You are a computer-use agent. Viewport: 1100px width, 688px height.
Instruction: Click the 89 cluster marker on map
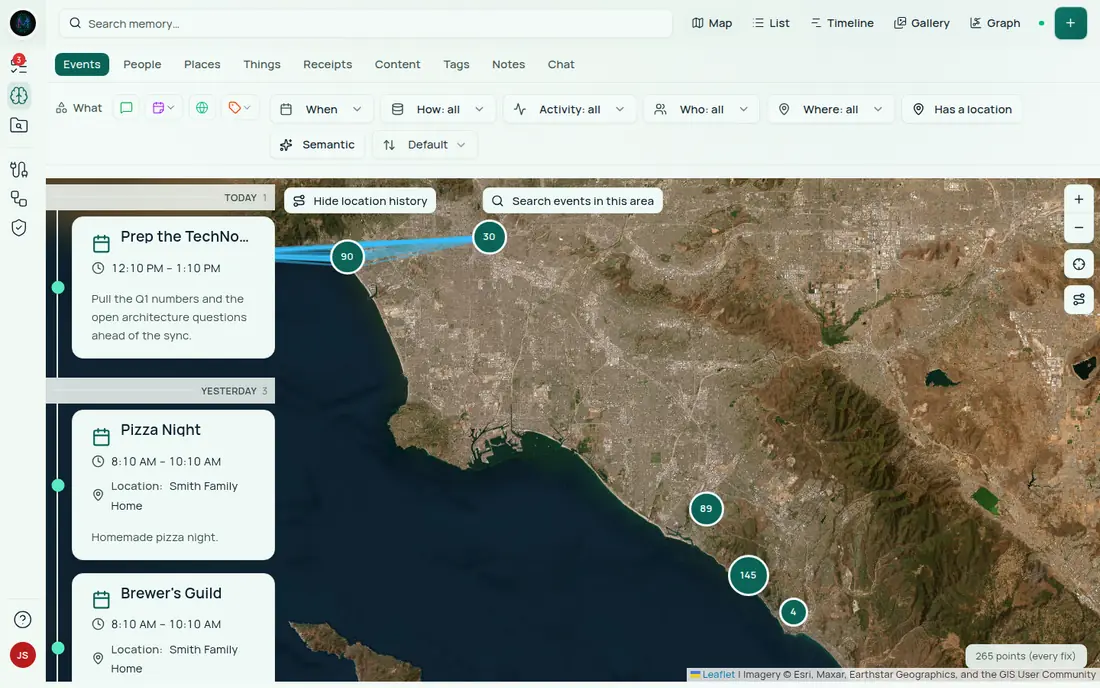click(706, 509)
